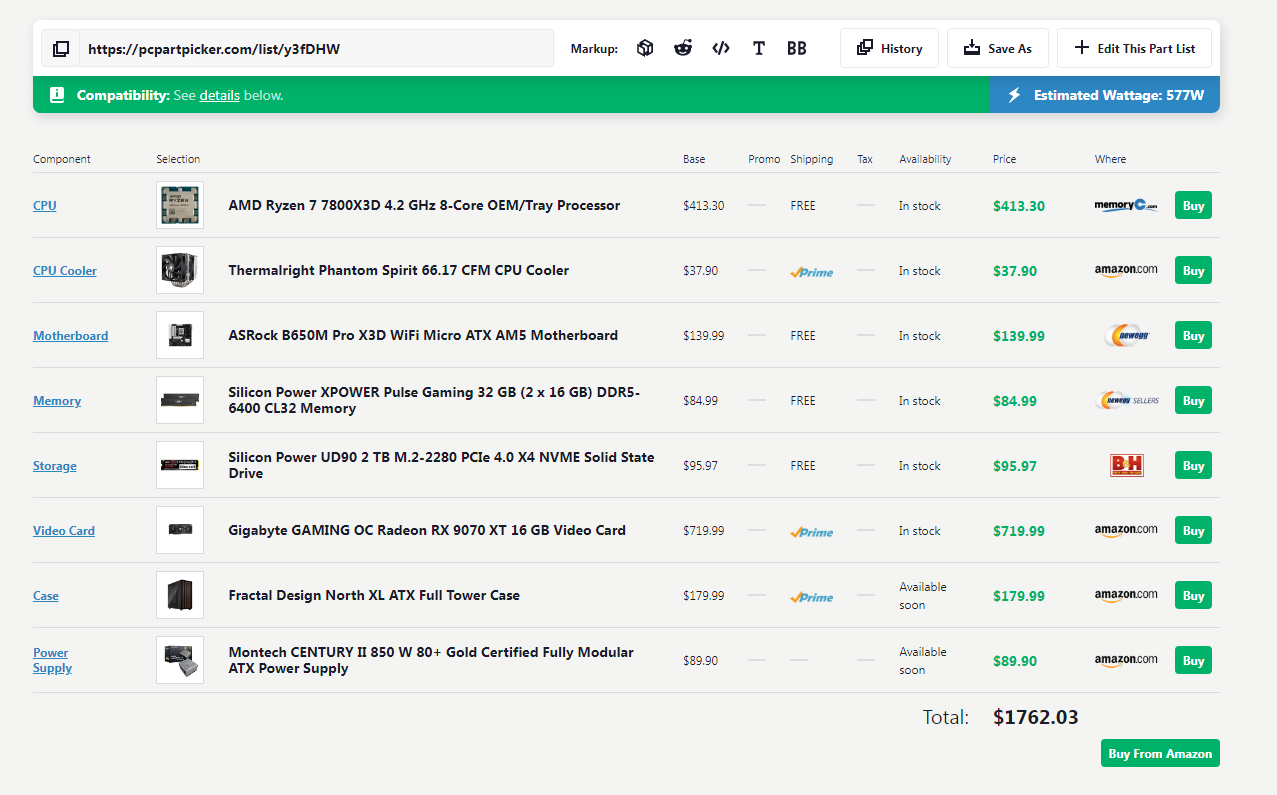Select HTML code markup icon

[721, 48]
